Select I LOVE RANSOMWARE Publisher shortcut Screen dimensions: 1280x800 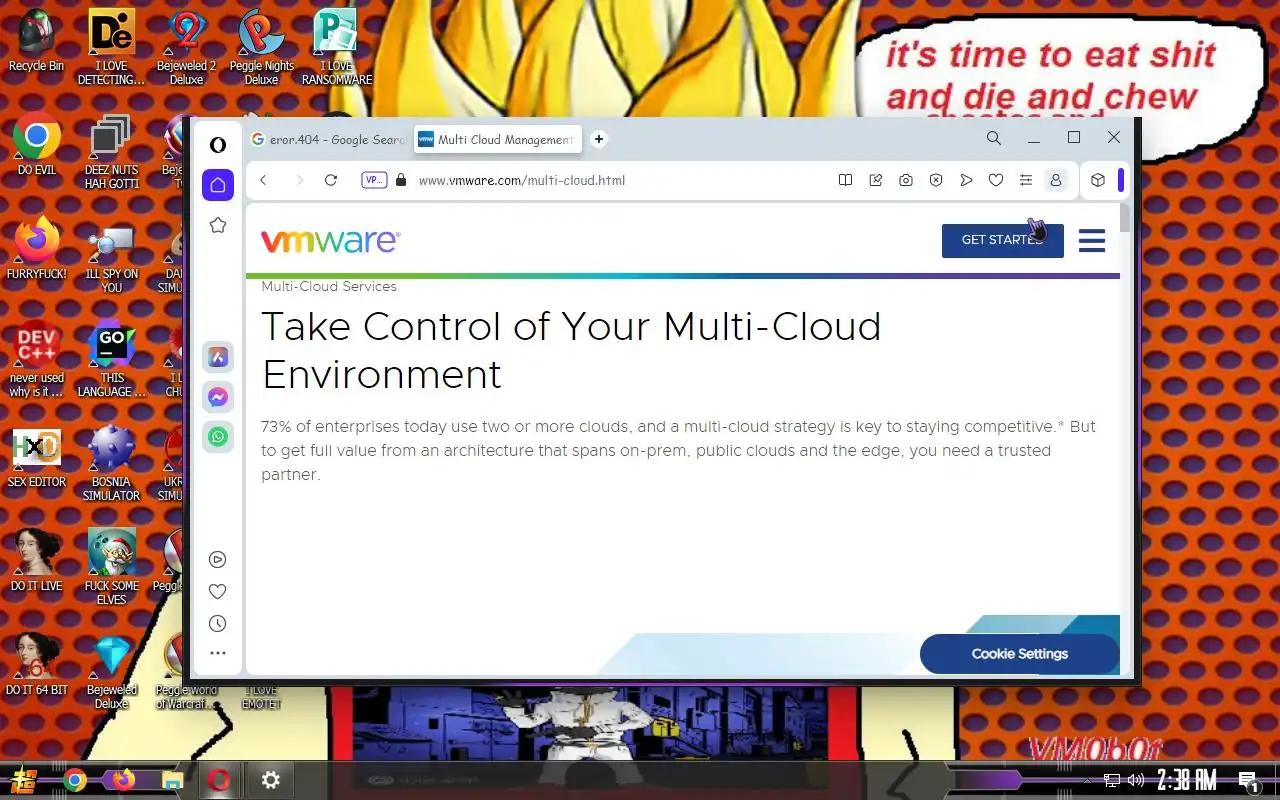click(336, 48)
